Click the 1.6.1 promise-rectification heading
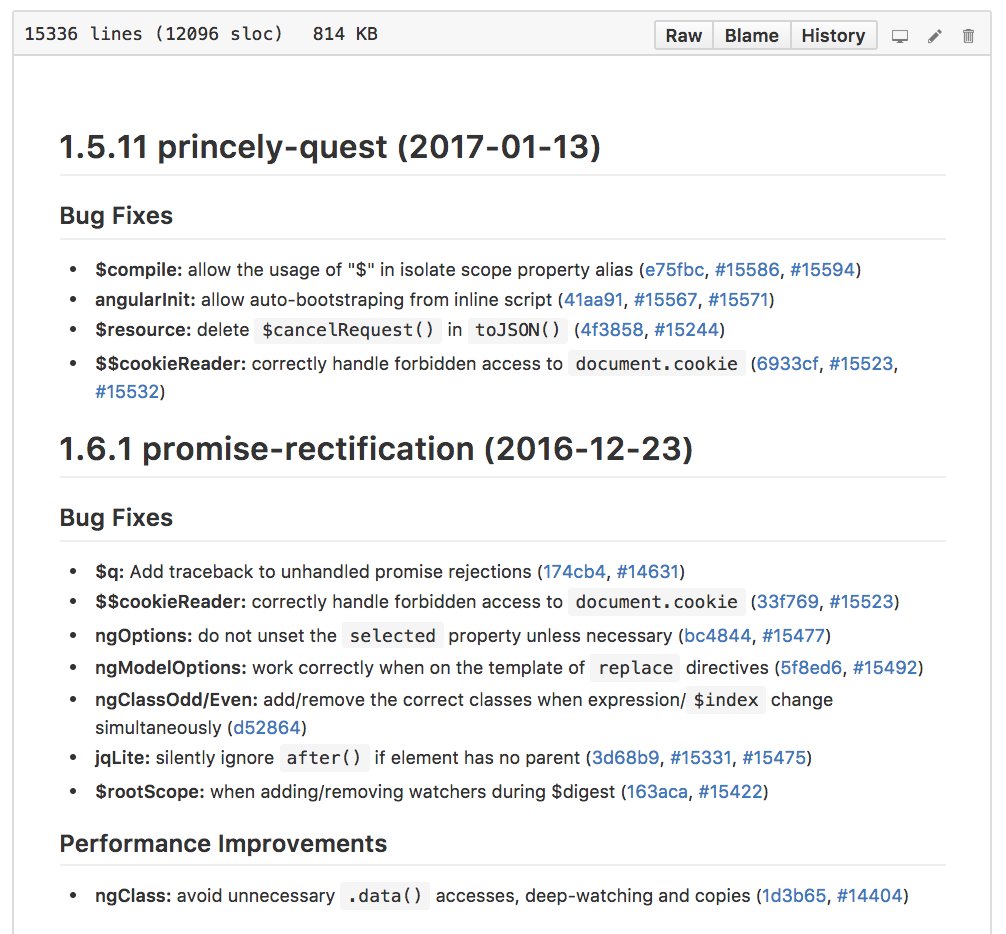1006x934 pixels. point(376,448)
